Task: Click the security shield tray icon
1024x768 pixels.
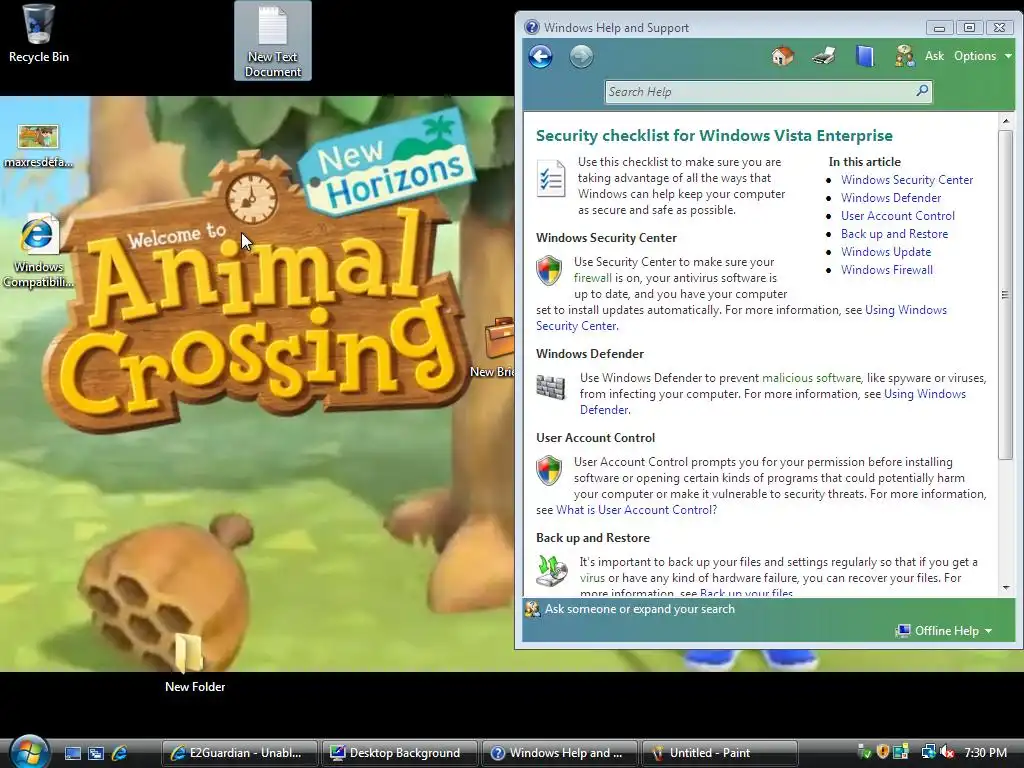Action: pyautogui.click(x=883, y=752)
